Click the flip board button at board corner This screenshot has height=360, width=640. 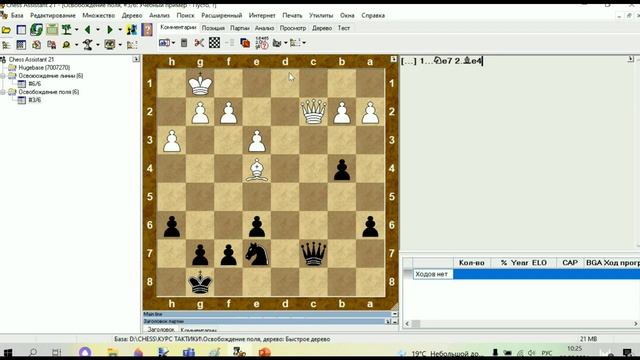click(393, 60)
